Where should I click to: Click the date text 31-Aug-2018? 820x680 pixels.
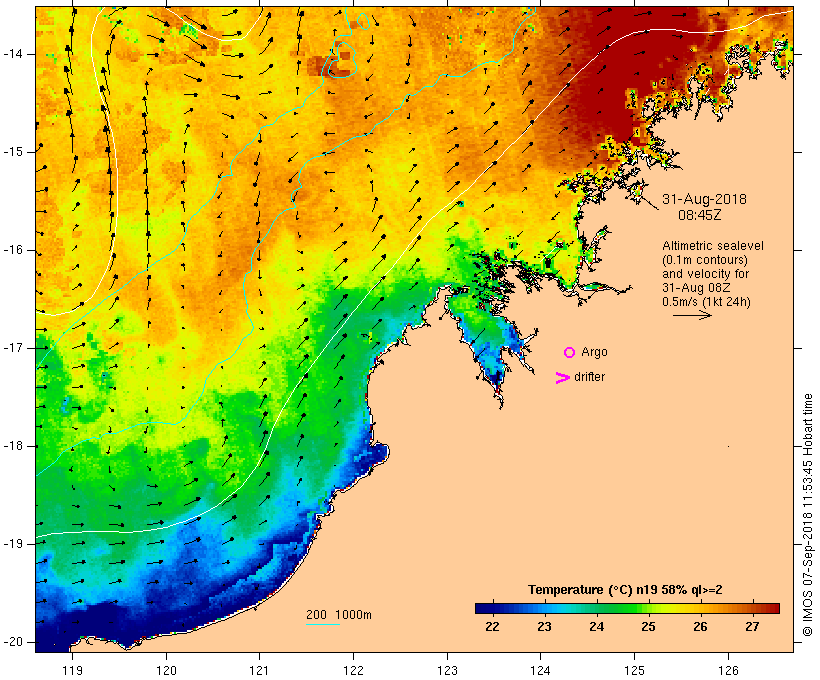point(704,199)
